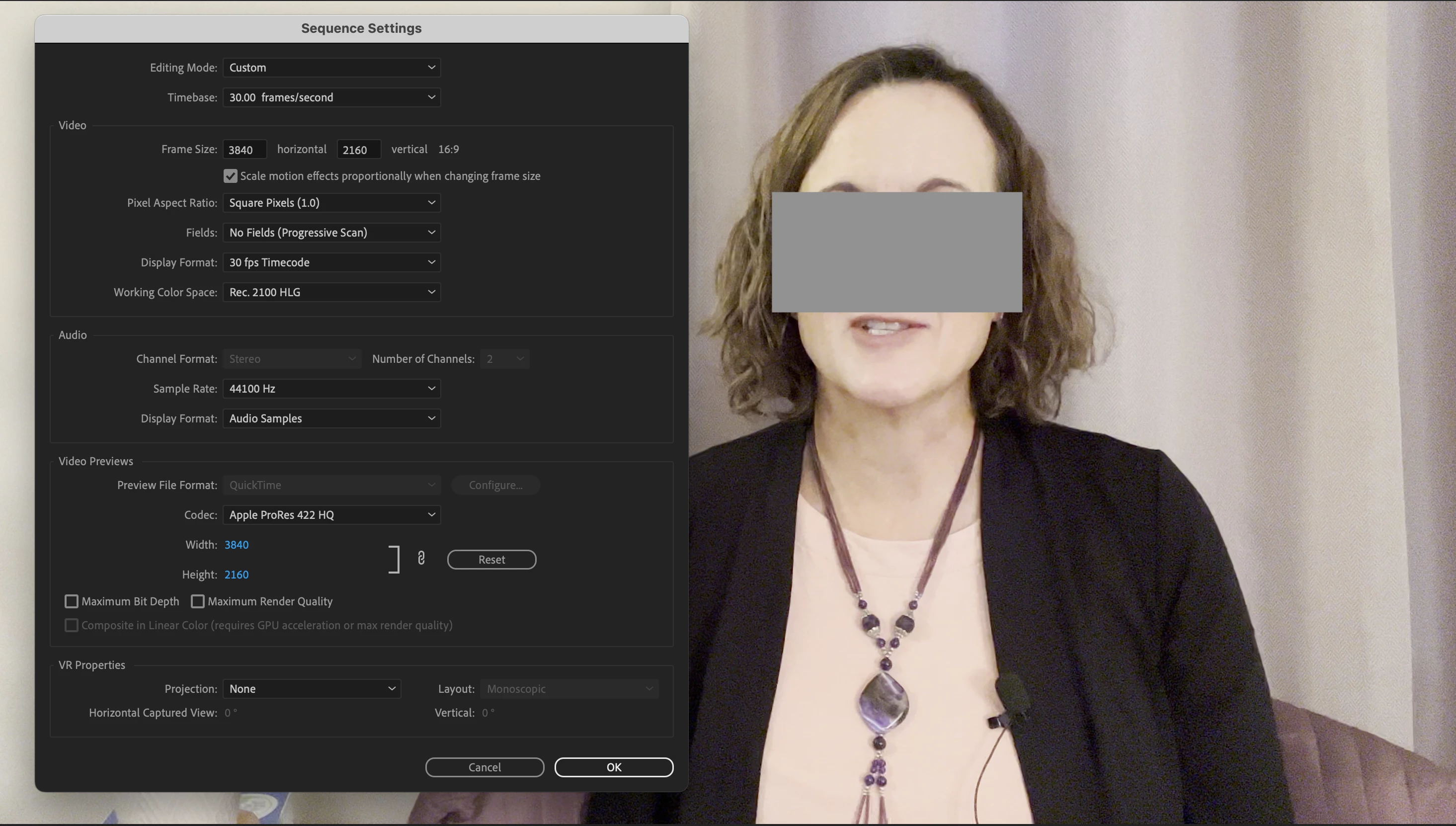Expand the Pixel Aspect Ratio dropdown
The width and height of the screenshot is (1456, 826).
[331, 203]
